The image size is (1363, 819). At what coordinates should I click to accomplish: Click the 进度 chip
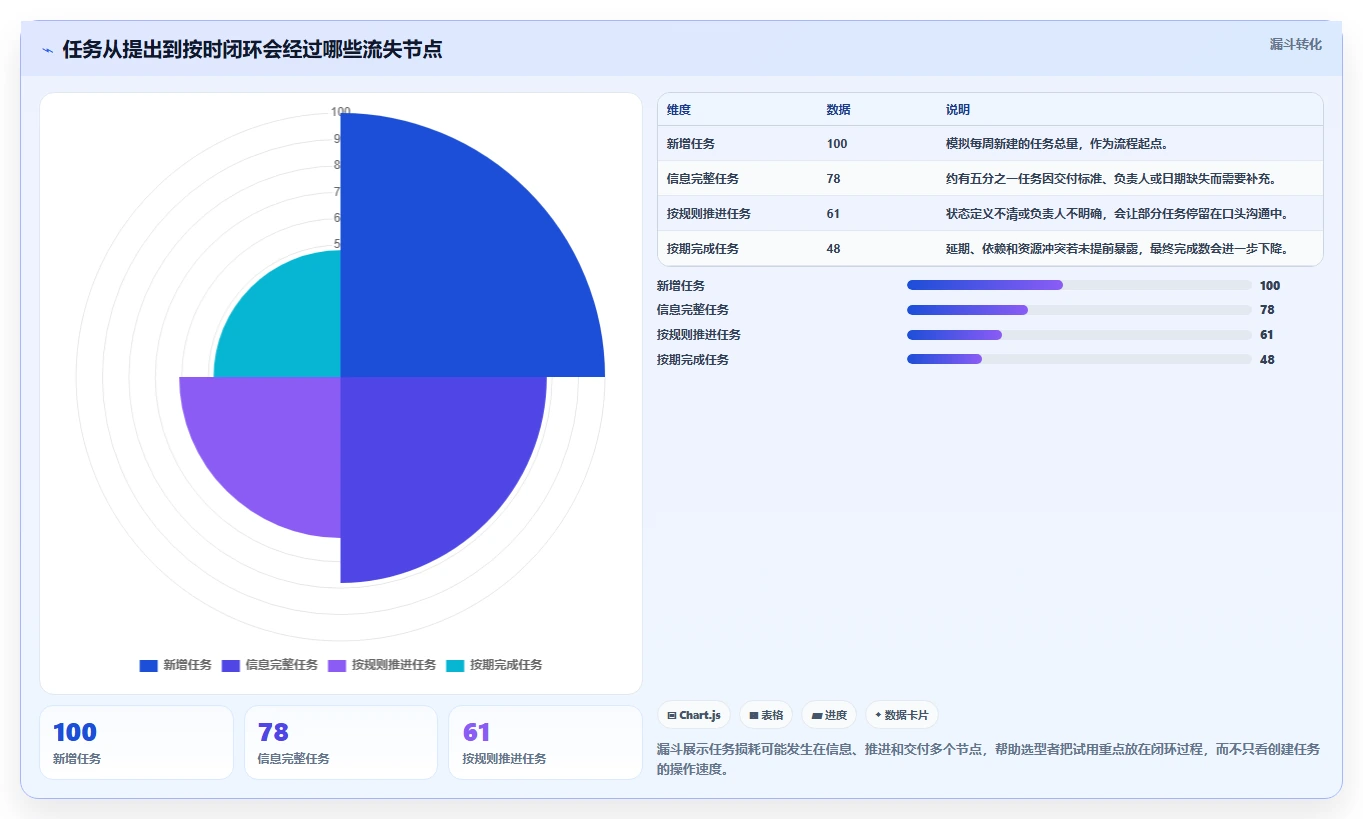pyautogui.click(x=829, y=715)
